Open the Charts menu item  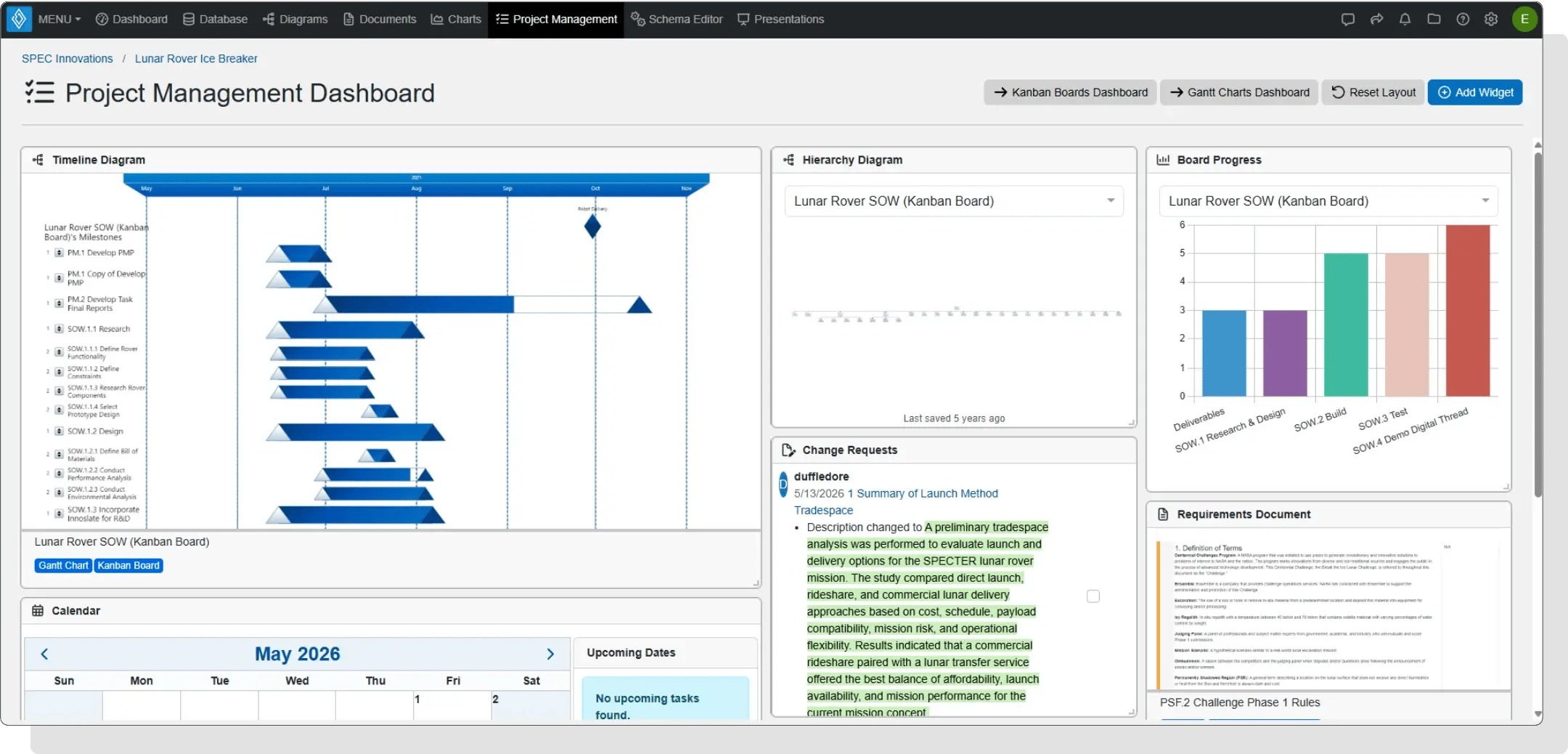point(456,20)
